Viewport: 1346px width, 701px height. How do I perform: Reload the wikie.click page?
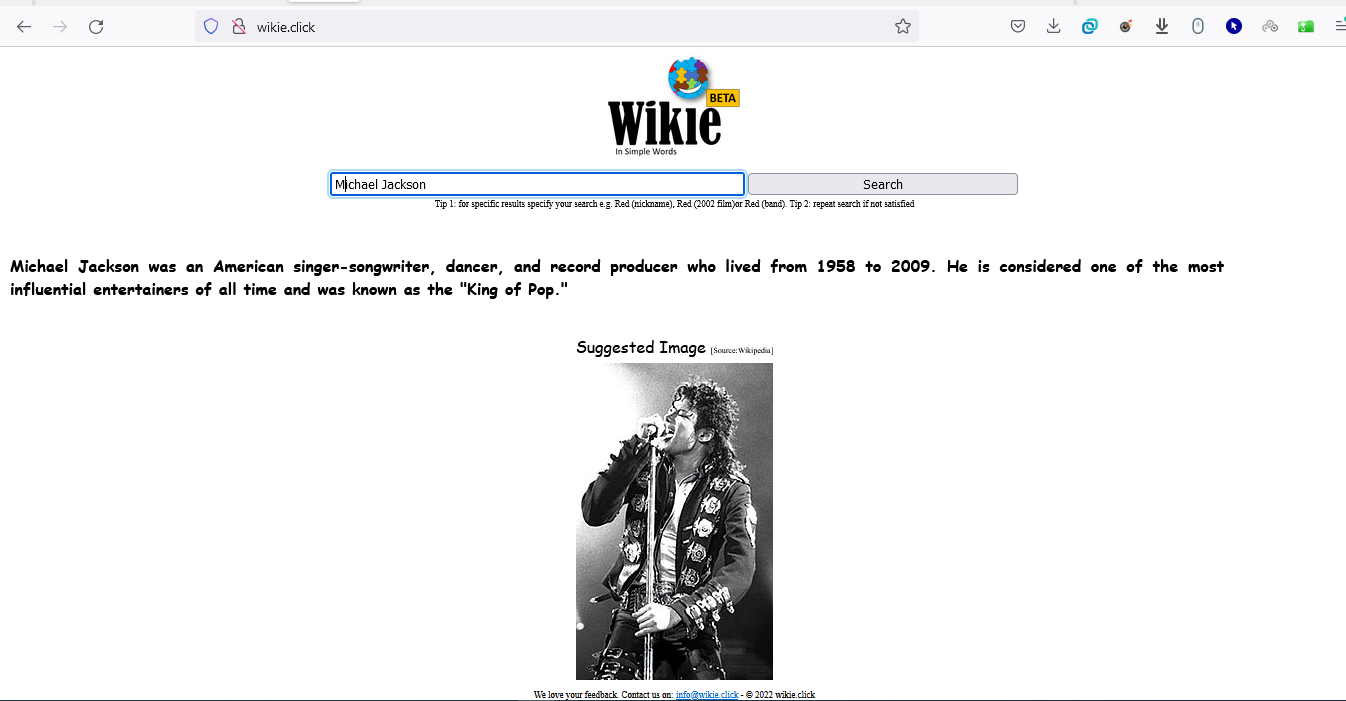[96, 26]
